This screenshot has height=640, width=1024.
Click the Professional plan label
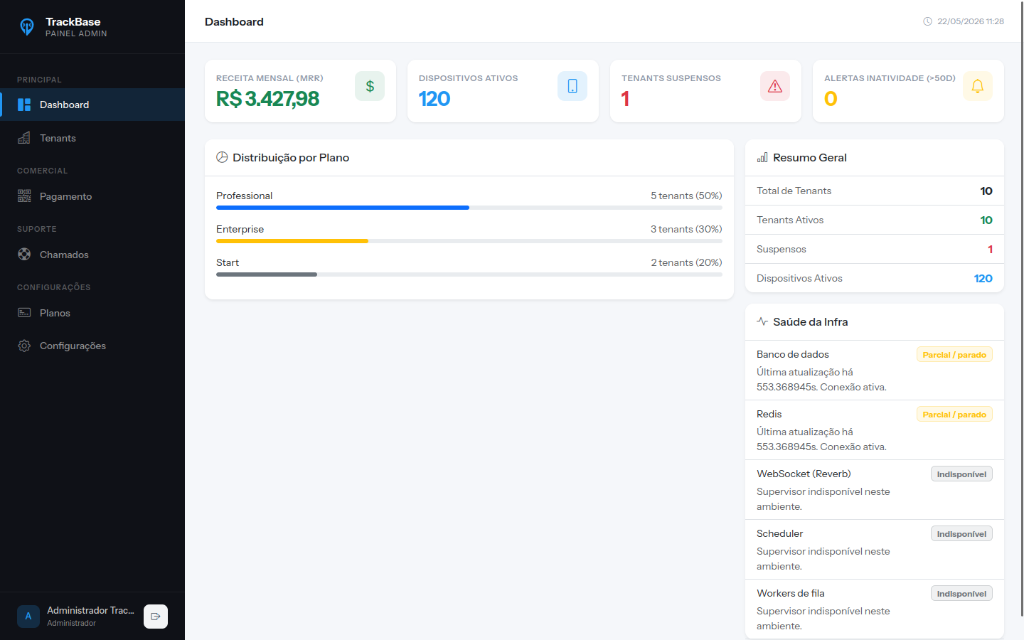click(244, 195)
